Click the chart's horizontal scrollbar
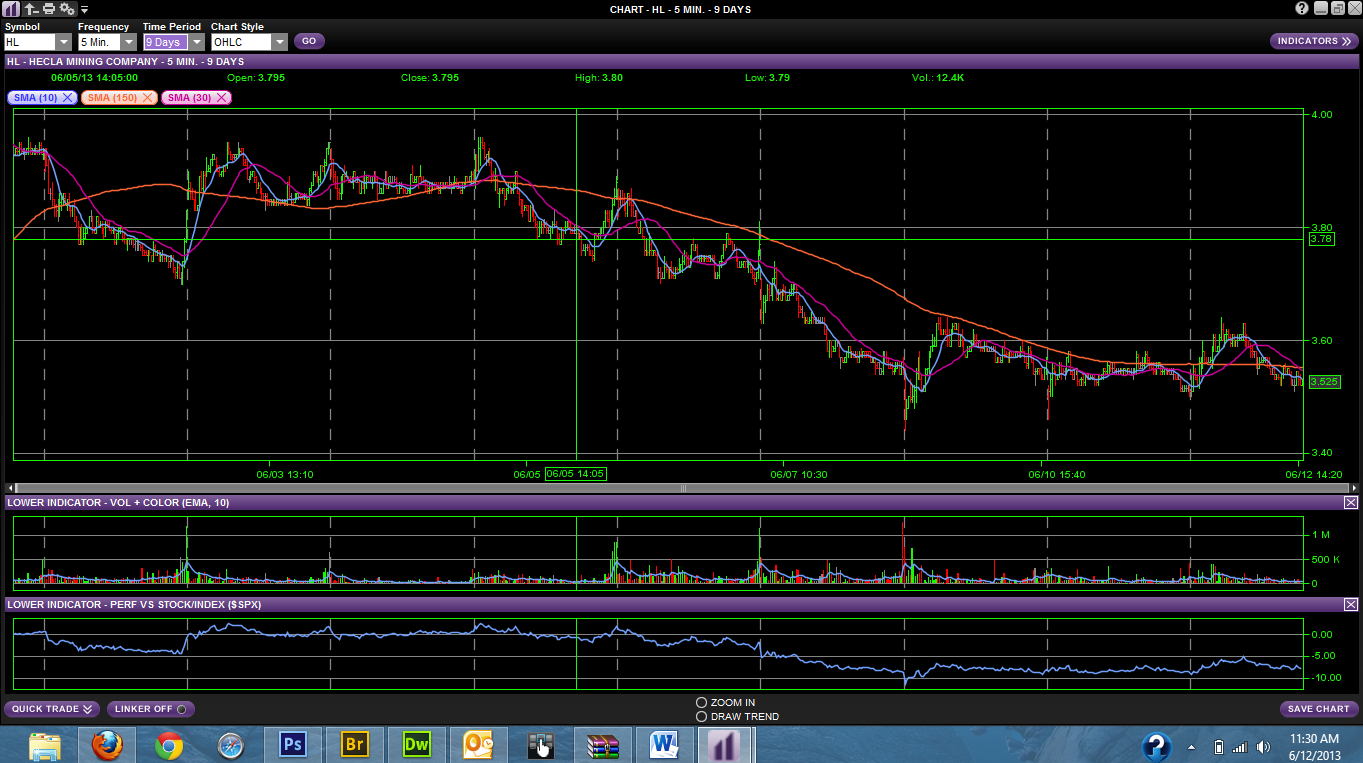The height and width of the screenshot is (763, 1363). tap(683, 488)
